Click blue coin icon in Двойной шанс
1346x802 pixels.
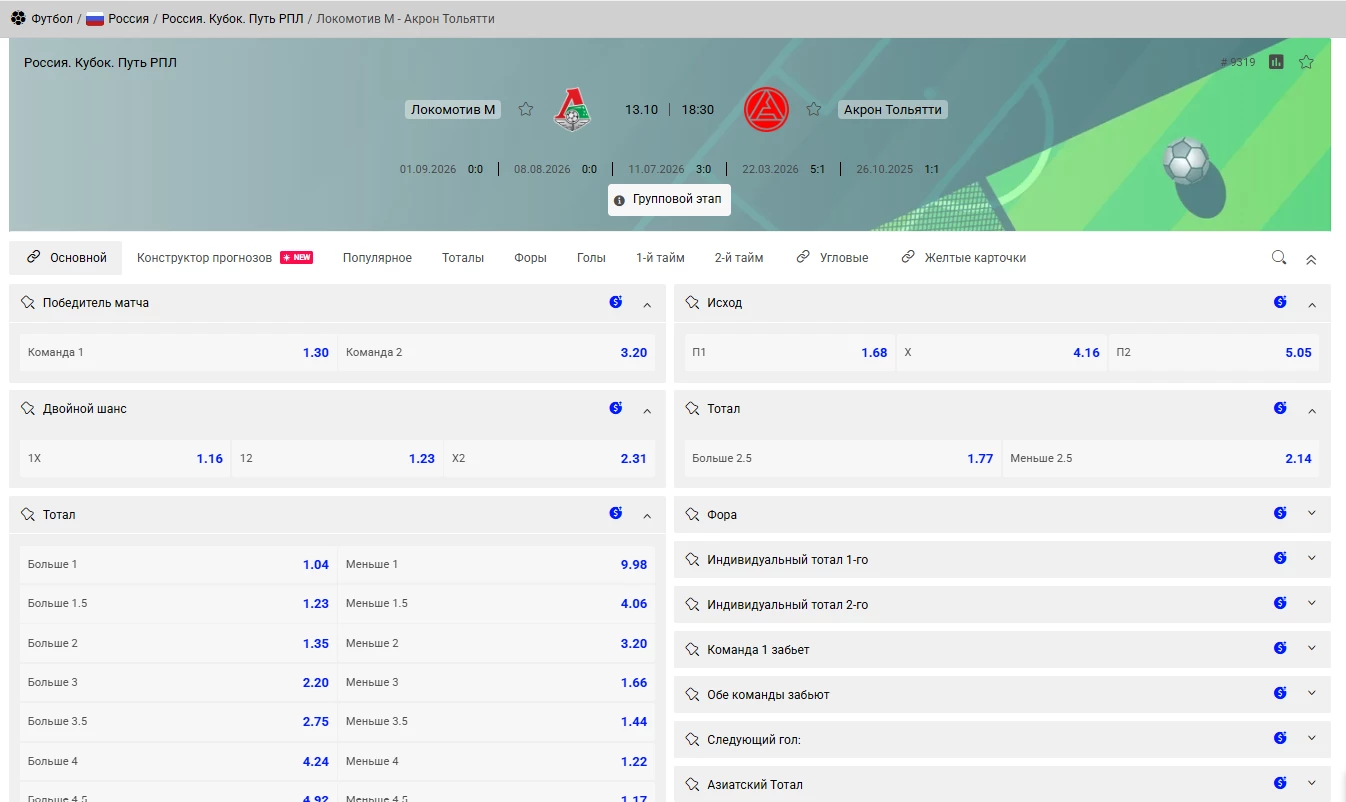coord(616,408)
